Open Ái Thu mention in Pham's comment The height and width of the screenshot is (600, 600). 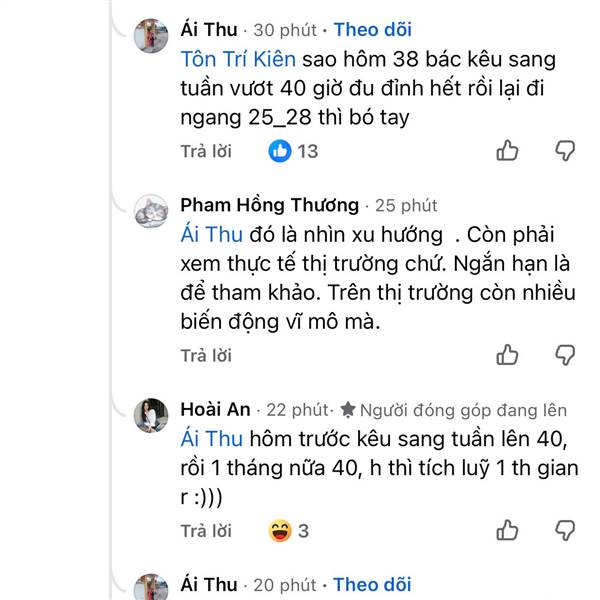click(x=213, y=234)
